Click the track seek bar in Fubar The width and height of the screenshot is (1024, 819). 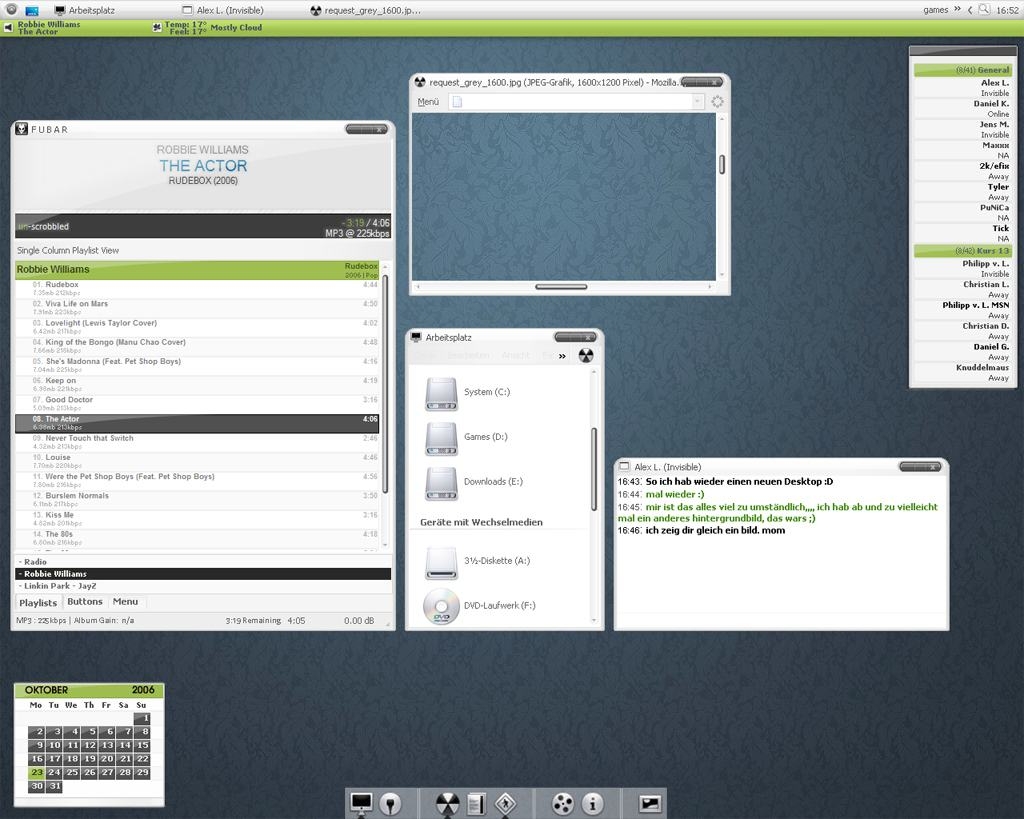tap(202, 226)
